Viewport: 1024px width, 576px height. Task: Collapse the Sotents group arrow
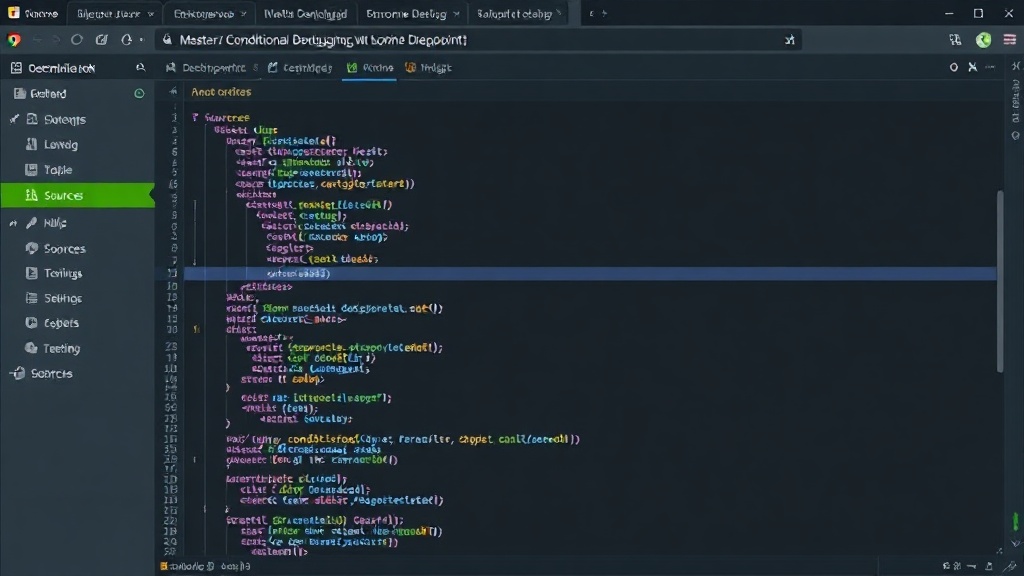click(x=14, y=119)
